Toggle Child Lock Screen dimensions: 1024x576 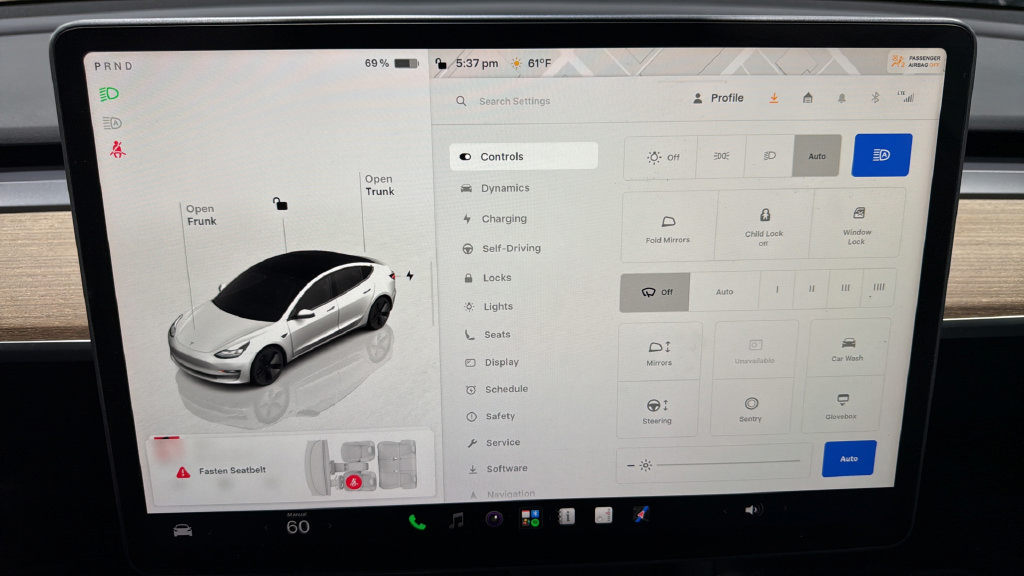point(763,227)
